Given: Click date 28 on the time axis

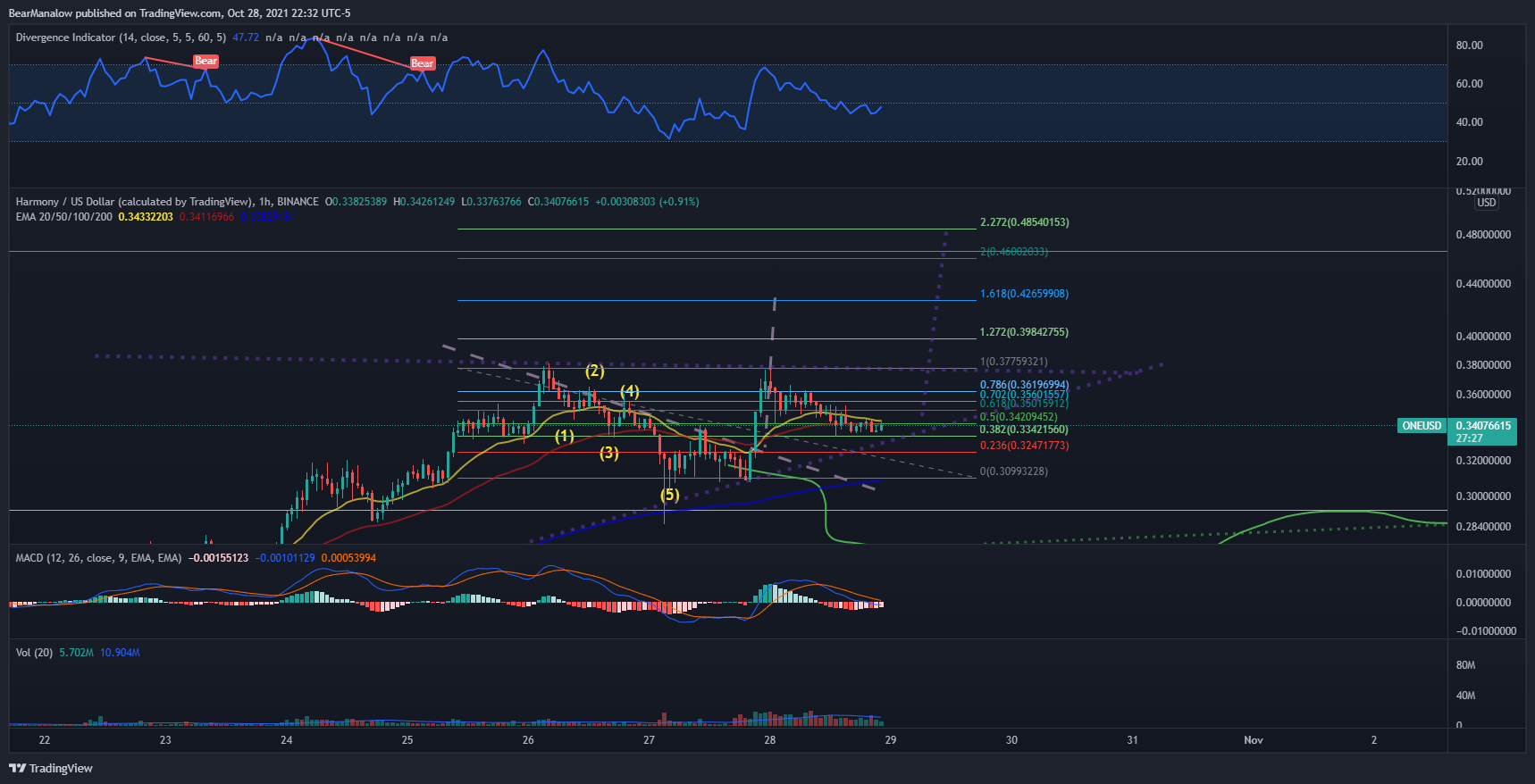Looking at the screenshot, I should pyautogui.click(x=769, y=740).
